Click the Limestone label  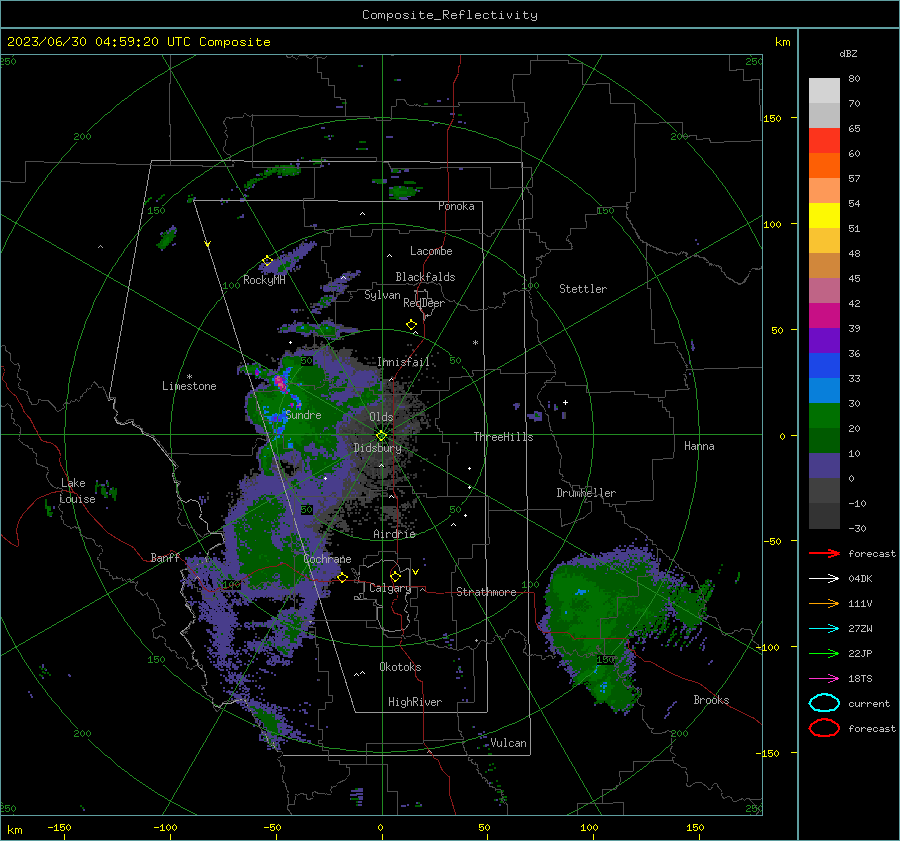coord(189,386)
